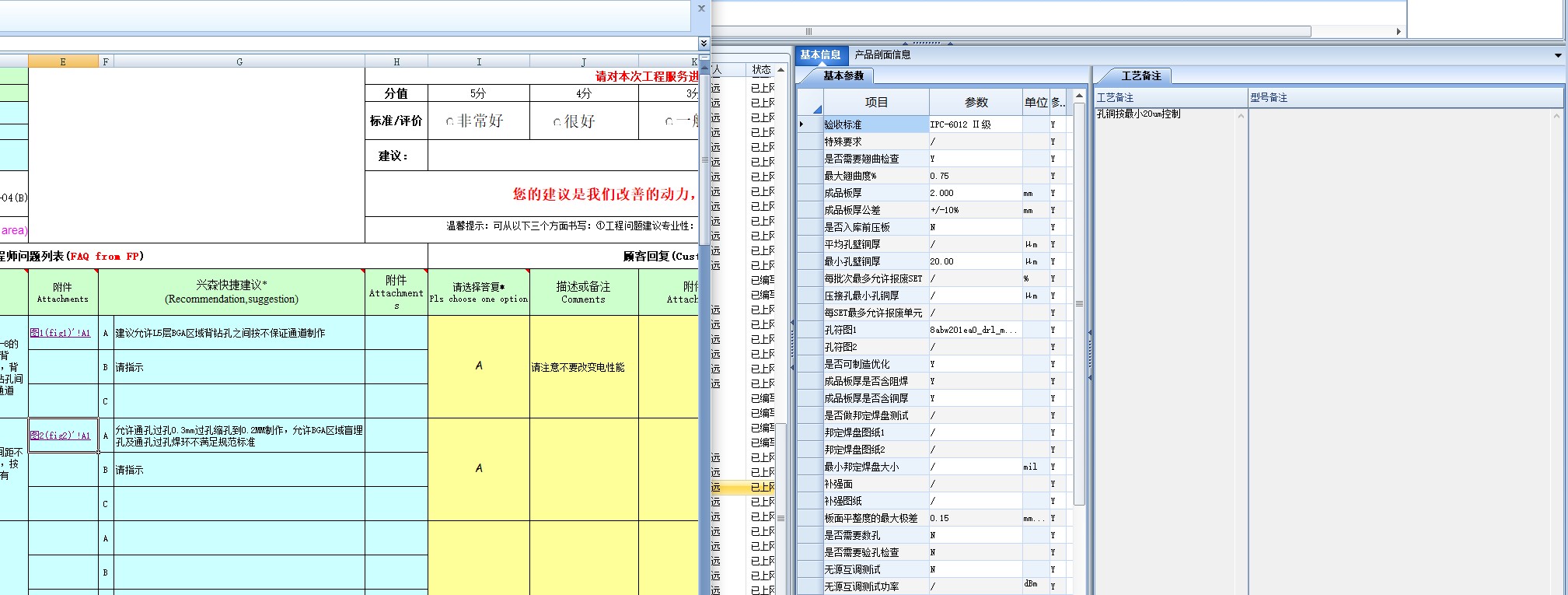1568x595 pixels.
Task: Click the 建议 suggestion input cell
Action: pos(563,156)
